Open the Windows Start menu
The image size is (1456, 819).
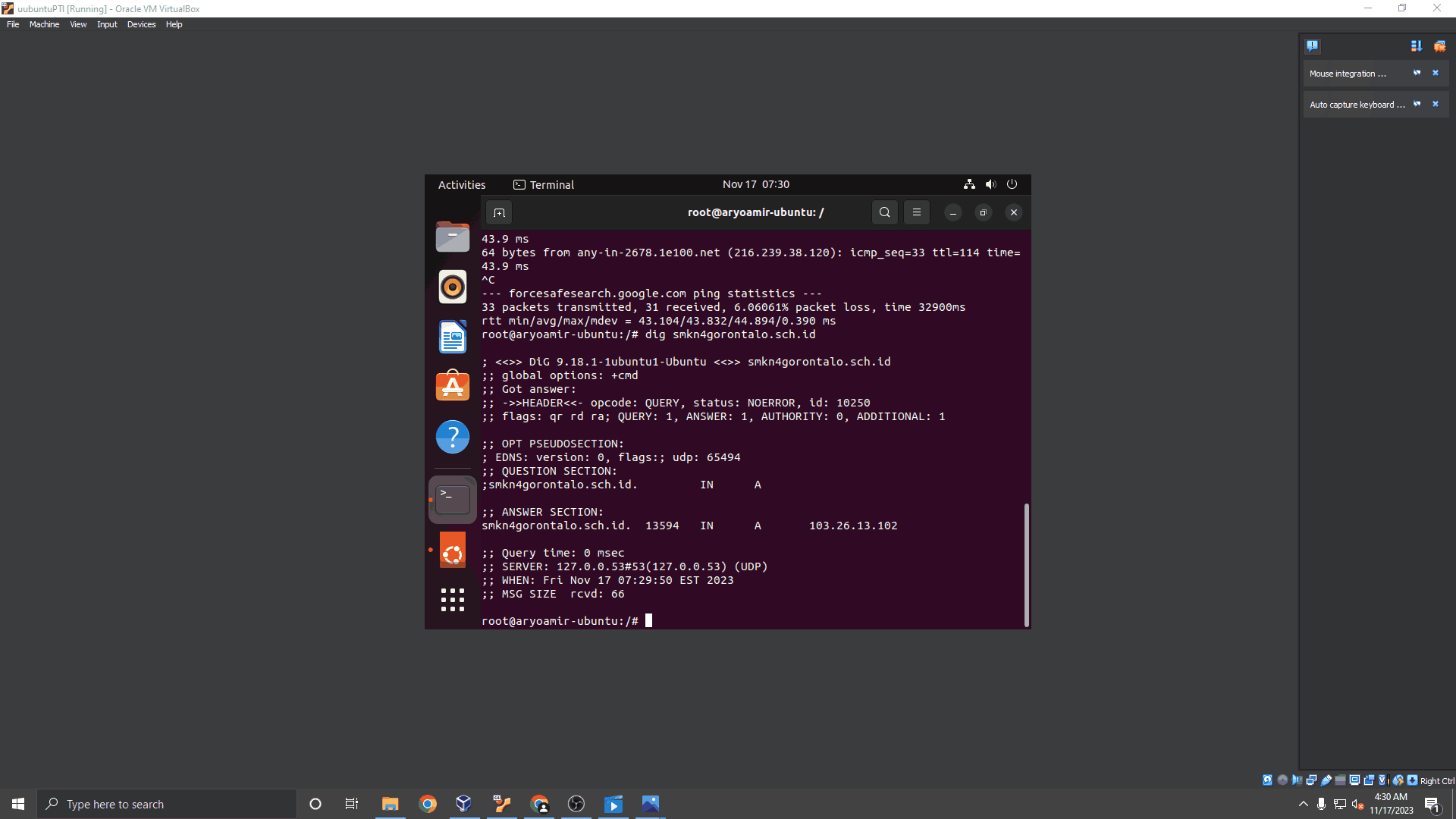click(x=18, y=804)
